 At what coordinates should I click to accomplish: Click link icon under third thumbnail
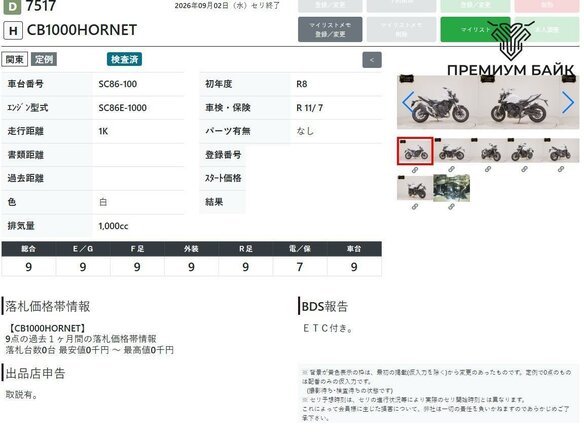click(x=488, y=169)
